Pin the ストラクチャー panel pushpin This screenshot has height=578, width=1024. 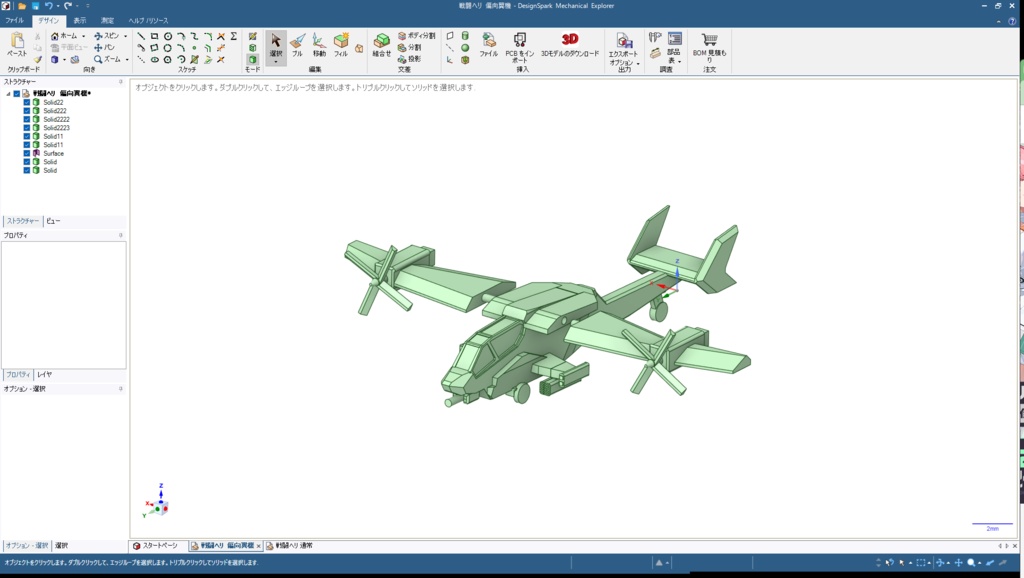[120, 82]
